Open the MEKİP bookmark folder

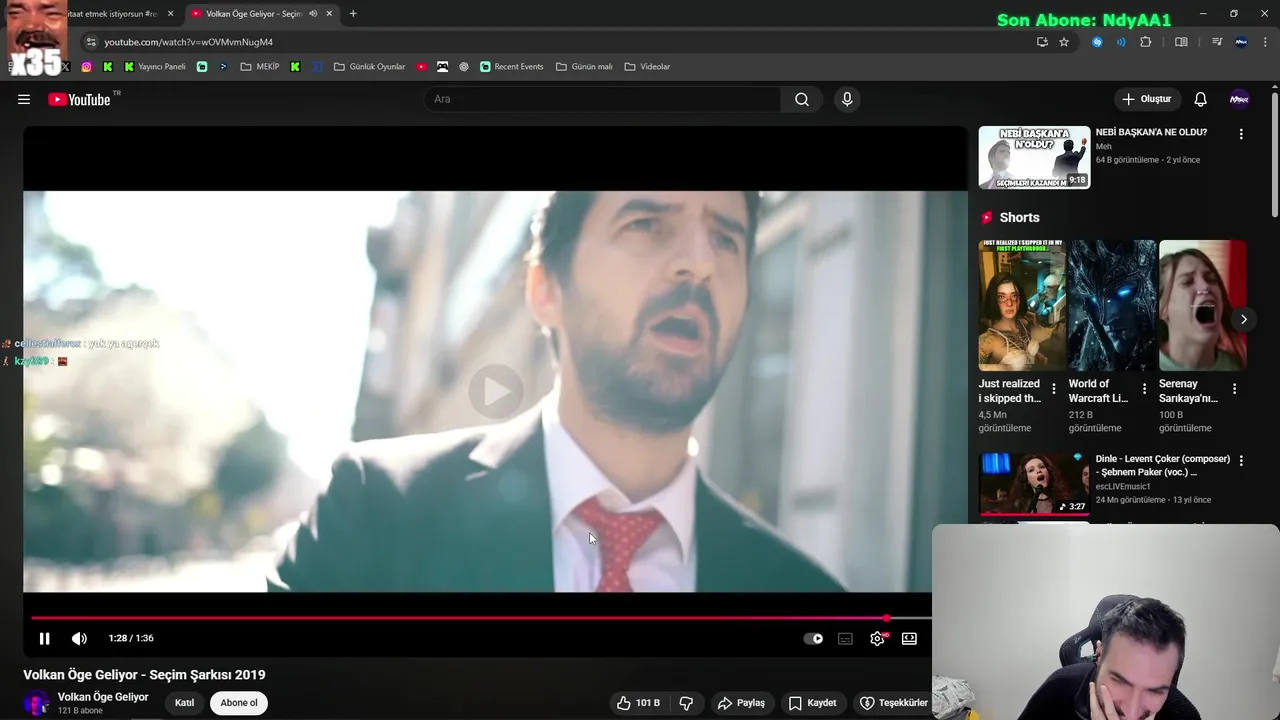260,67
